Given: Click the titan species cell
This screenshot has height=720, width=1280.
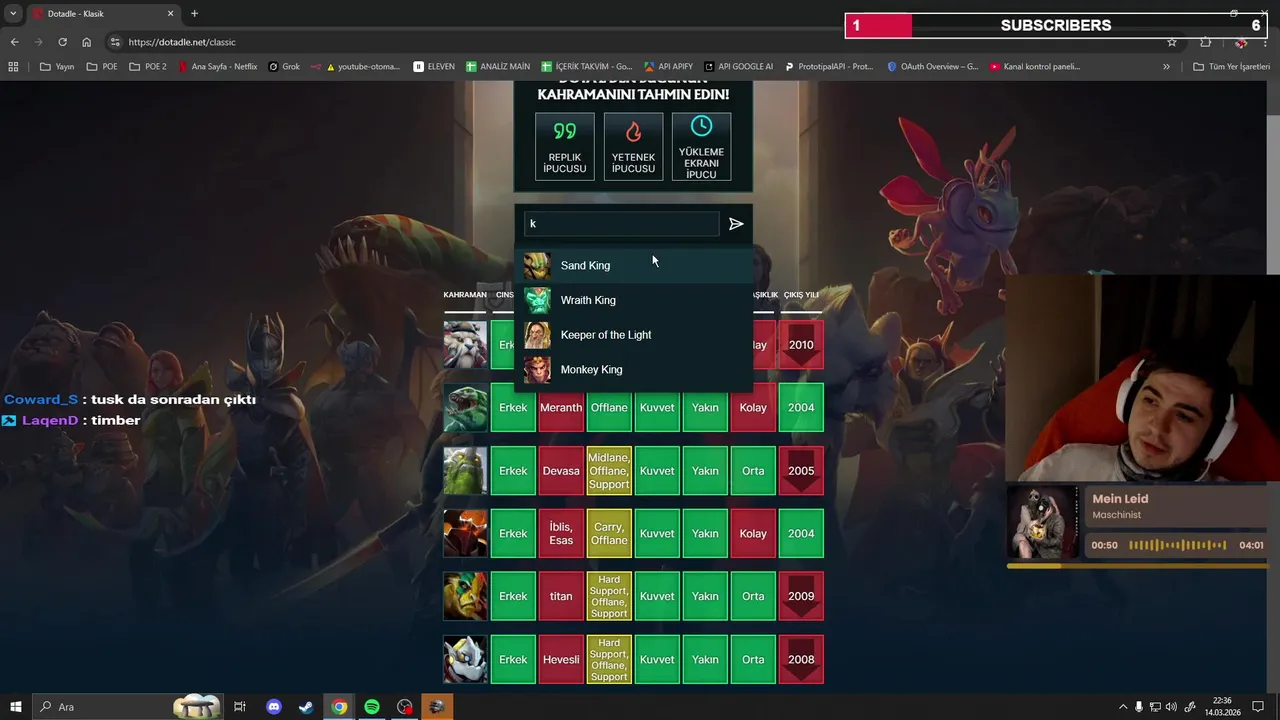Looking at the screenshot, I should pyautogui.click(x=561, y=596).
